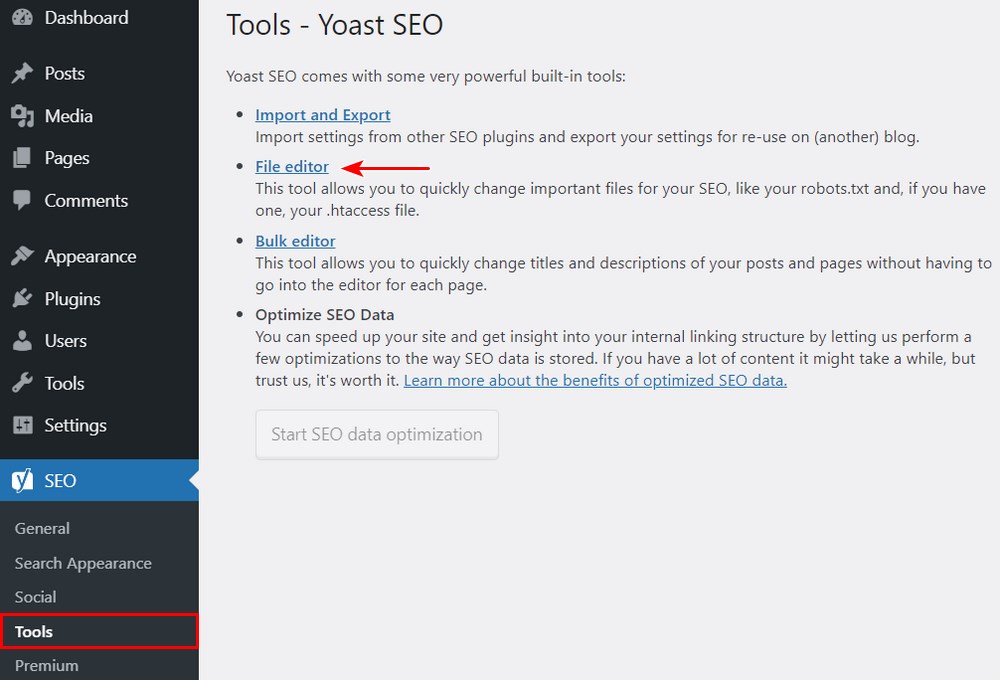
Task: Navigate to Pages in the sidebar
Action: pos(67,158)
